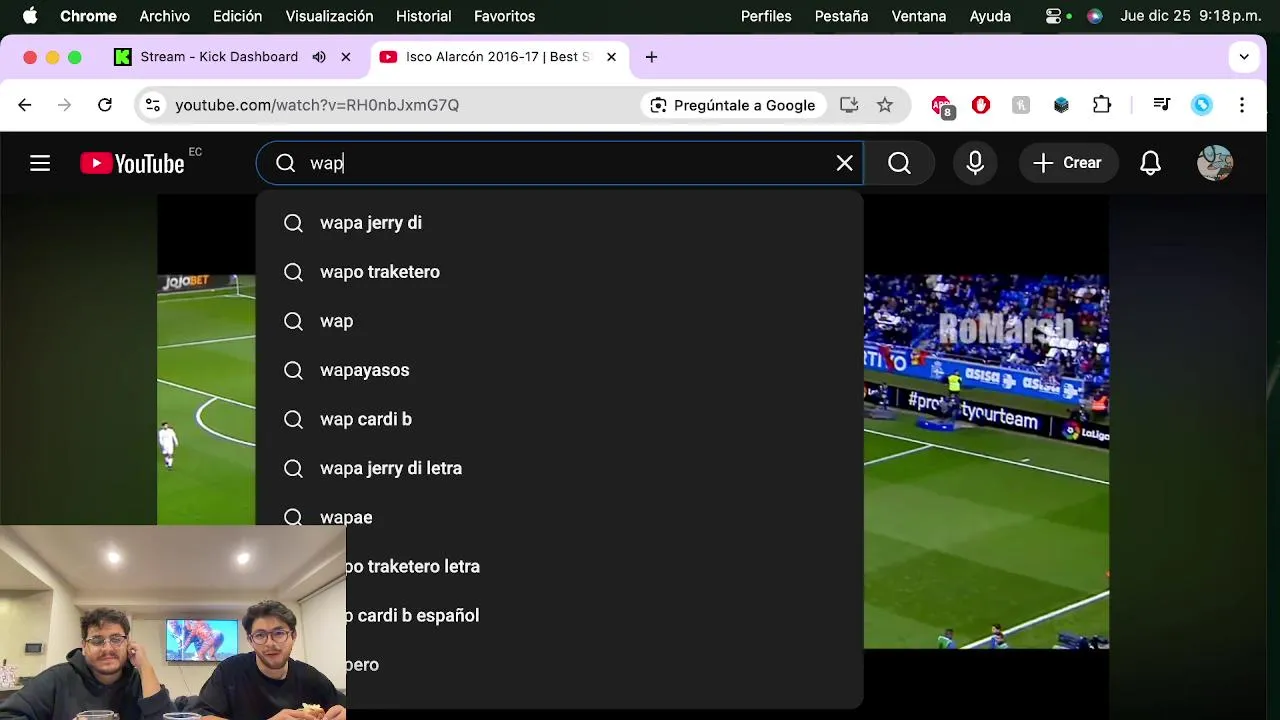
Task: Choose suggestion "wapo traketero"
Action: [x=560, y=272]
